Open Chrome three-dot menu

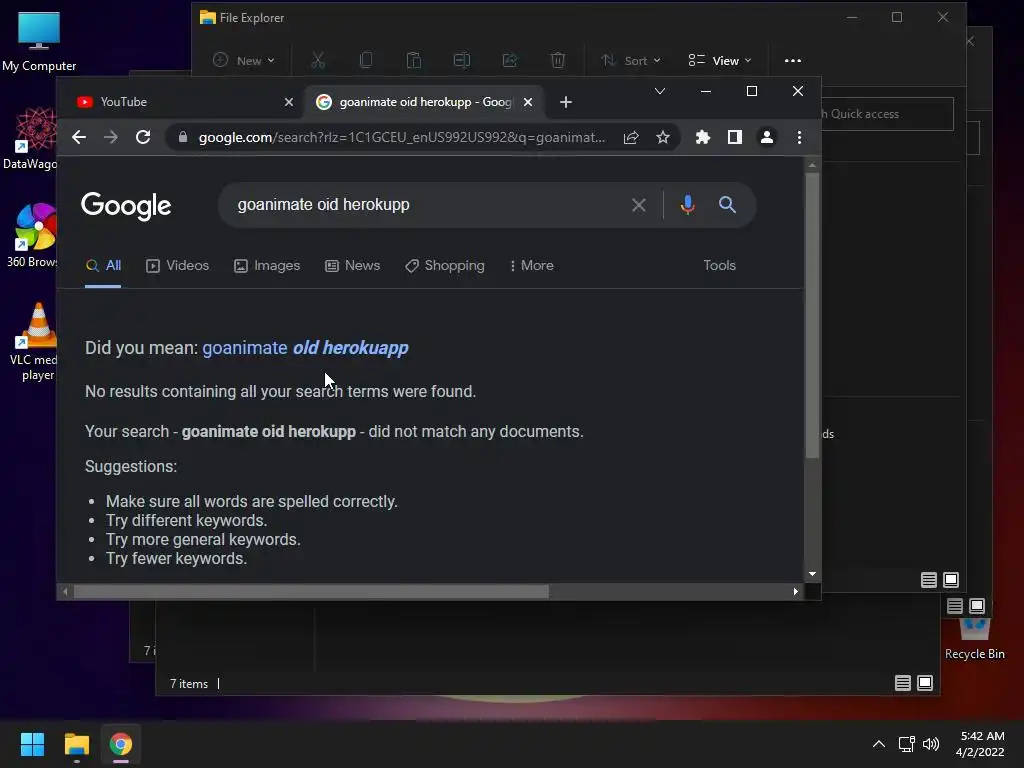(x=799, y=137)
